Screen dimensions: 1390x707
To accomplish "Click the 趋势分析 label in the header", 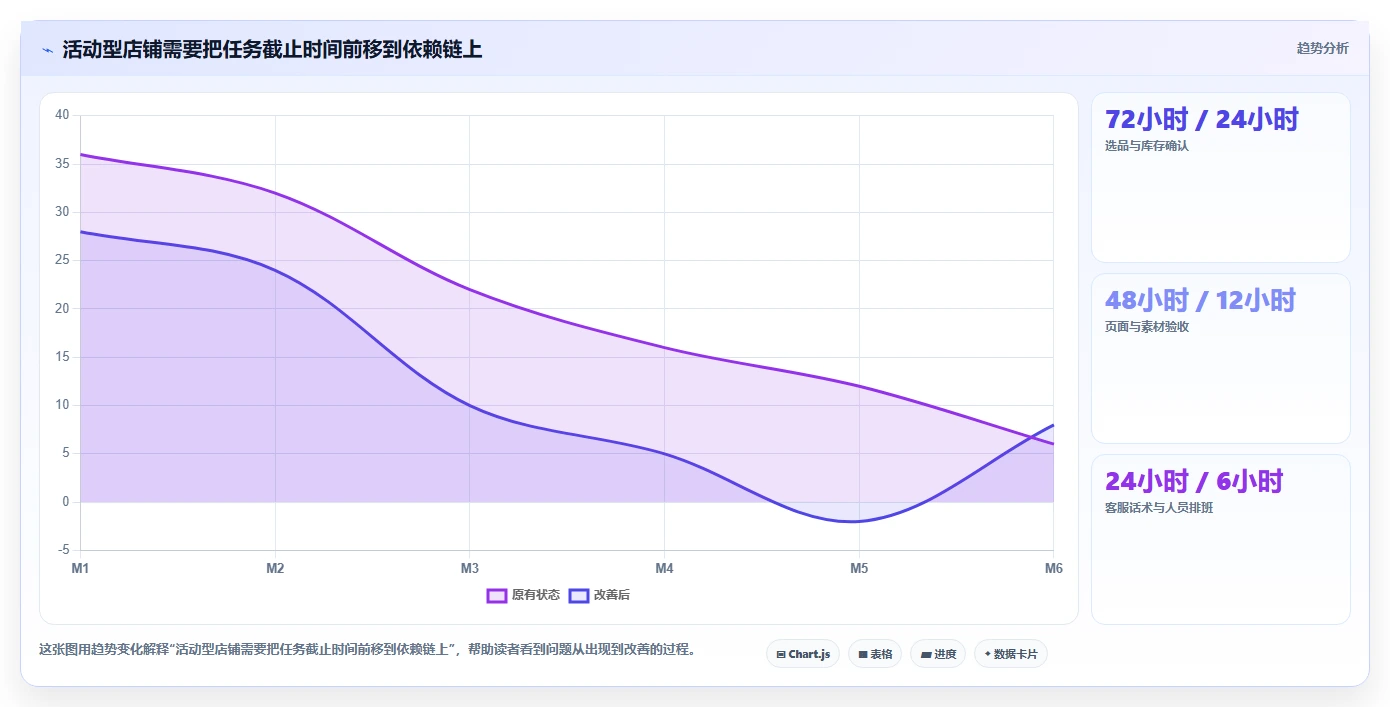I will tap(1322, 48).
